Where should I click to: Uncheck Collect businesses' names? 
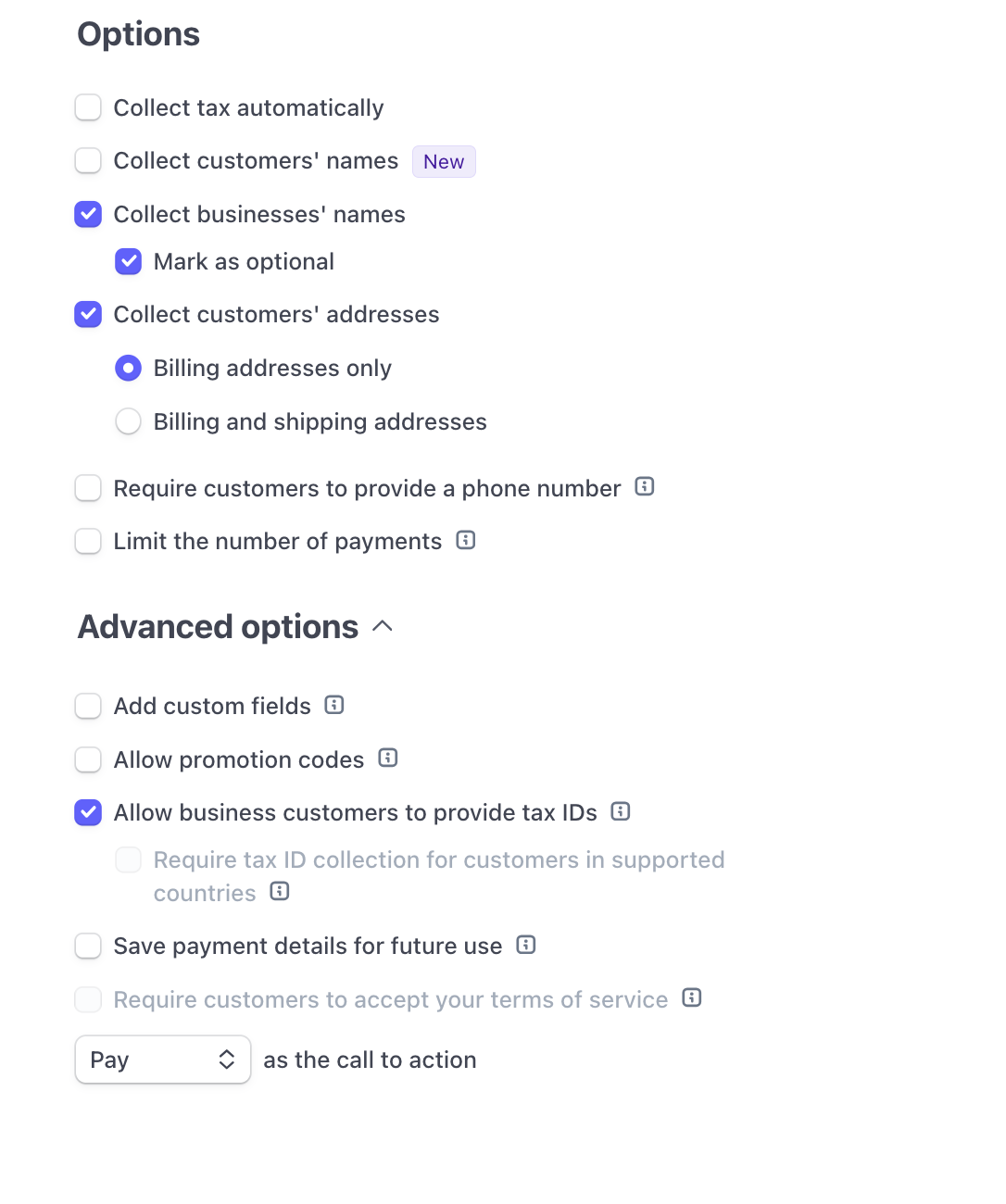pyautogui.click(x=88, y=214)
